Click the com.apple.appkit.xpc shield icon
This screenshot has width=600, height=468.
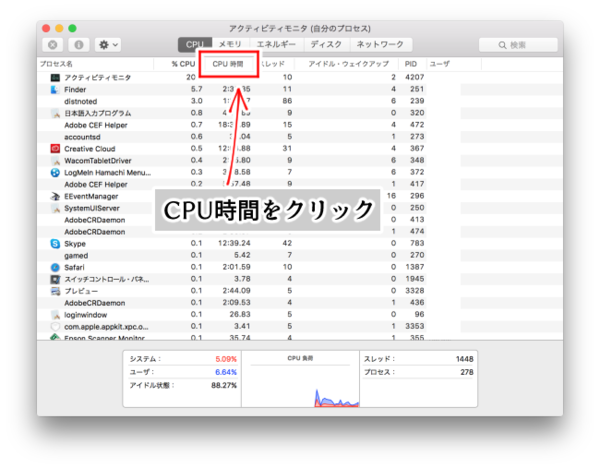pos(55,327)
